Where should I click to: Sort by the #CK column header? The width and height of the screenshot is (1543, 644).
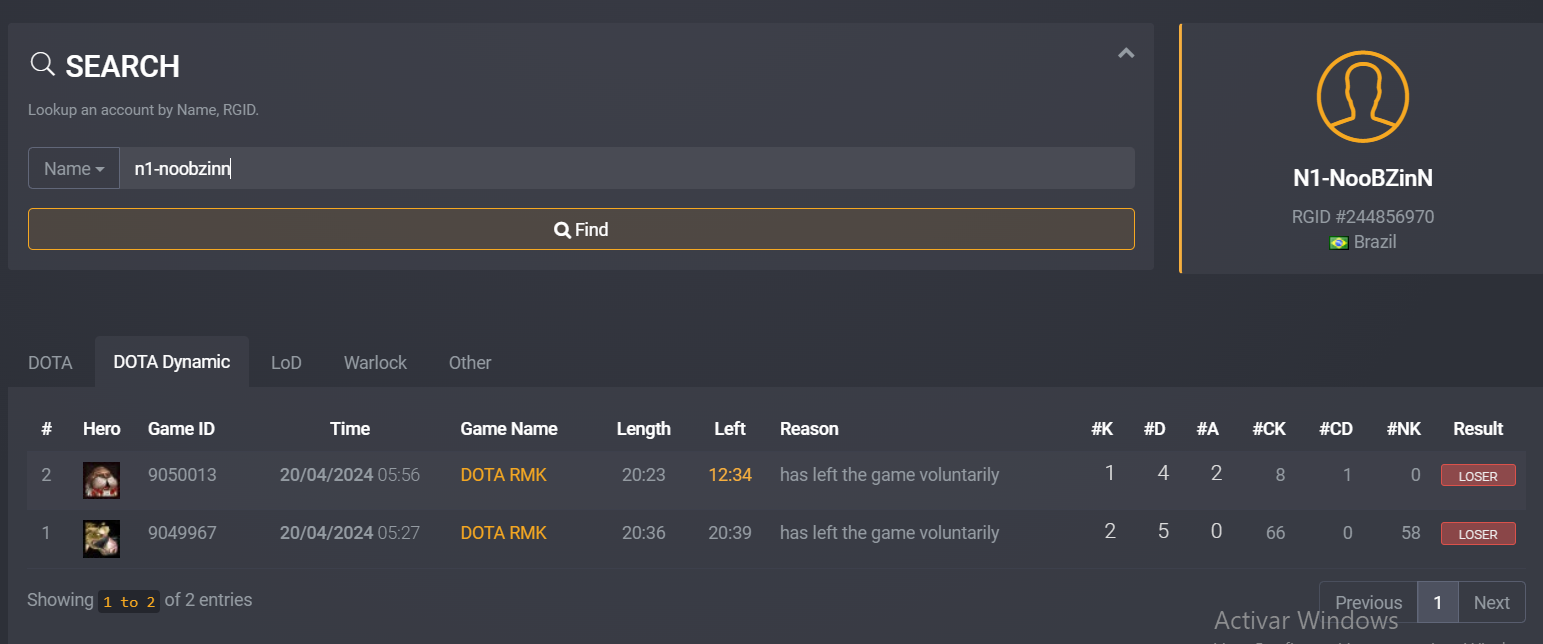click(x=1269, y=429)
